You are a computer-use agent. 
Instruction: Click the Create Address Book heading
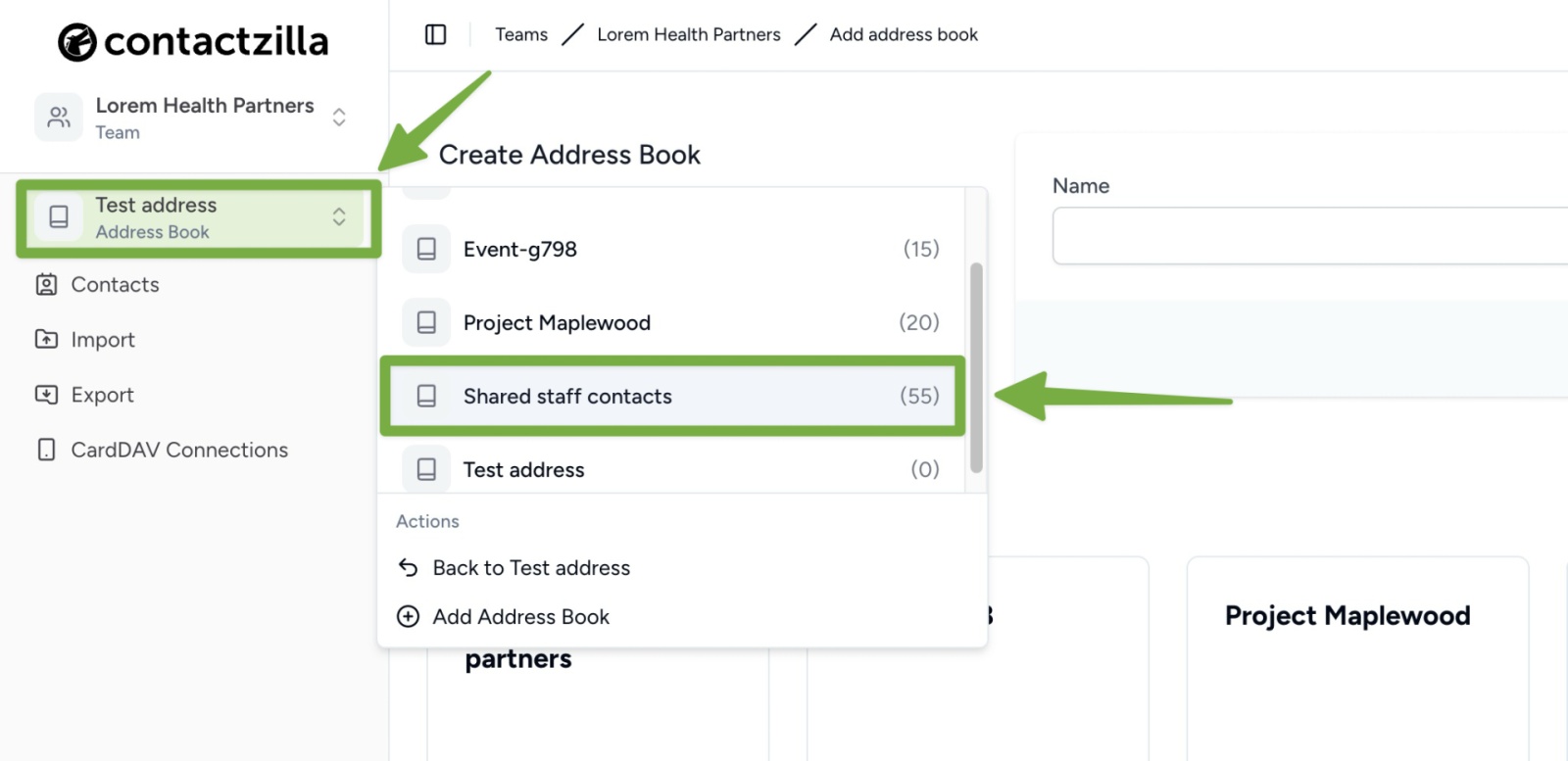[569, 155]
